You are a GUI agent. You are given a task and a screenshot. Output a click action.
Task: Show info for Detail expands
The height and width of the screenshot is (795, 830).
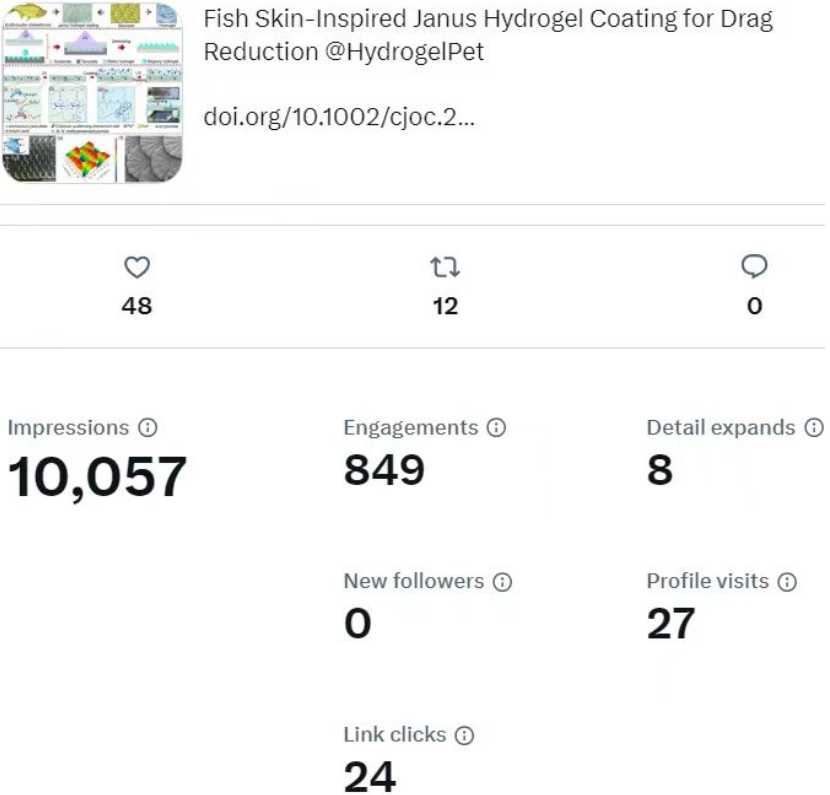pyautogui.click(x=814, y=428)
